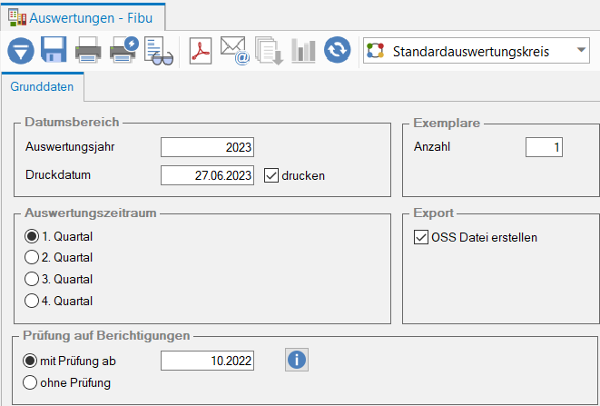The image size is (600, 406).
Task: Toggle the drucken checkbox
Action: 271,176
